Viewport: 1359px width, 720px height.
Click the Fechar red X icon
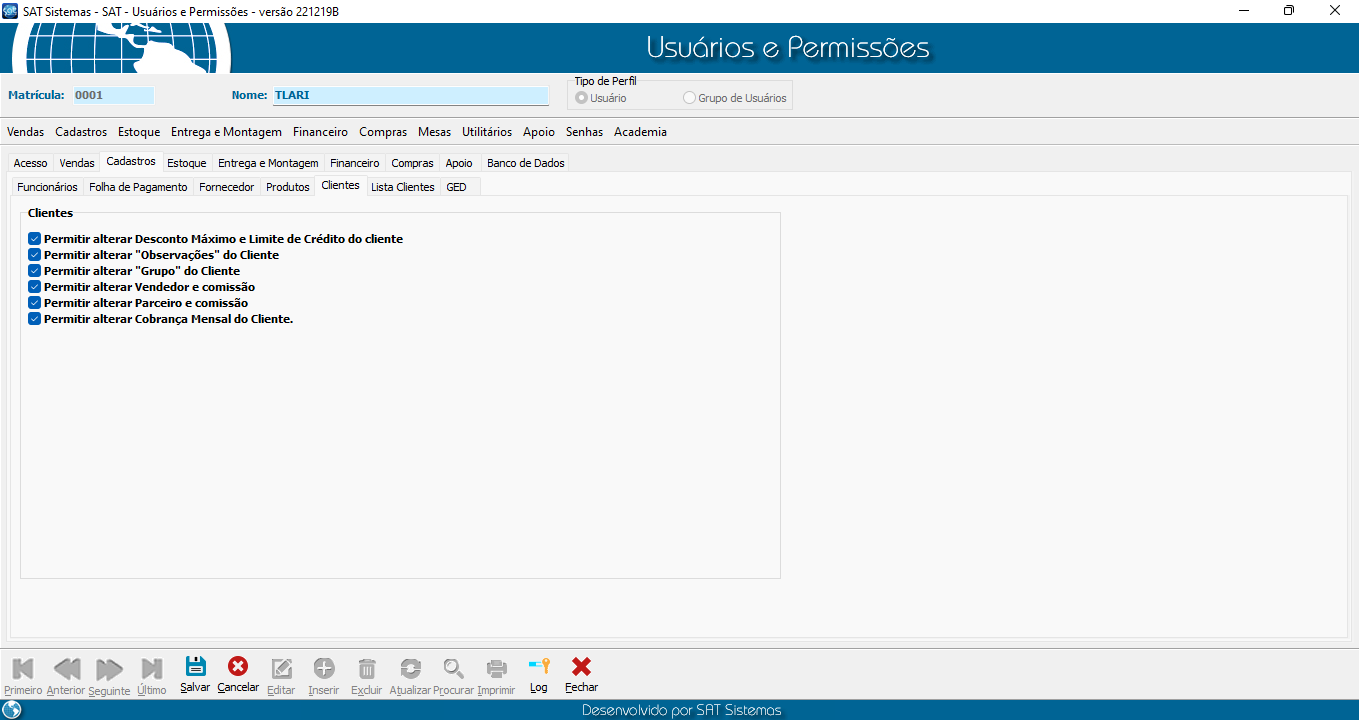pyautogui.click(x=581, y=668)
